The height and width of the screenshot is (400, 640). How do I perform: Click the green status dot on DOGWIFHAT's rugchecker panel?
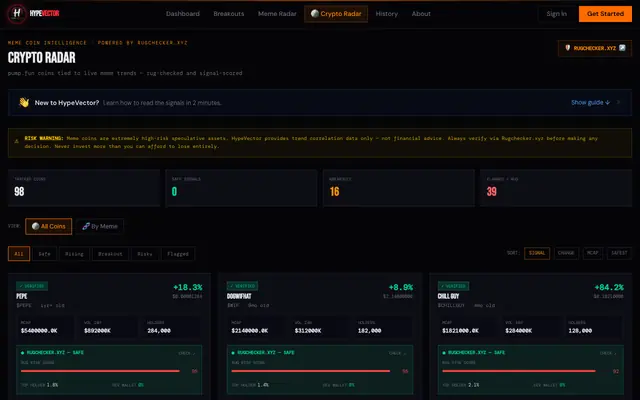tap(233, 353)
